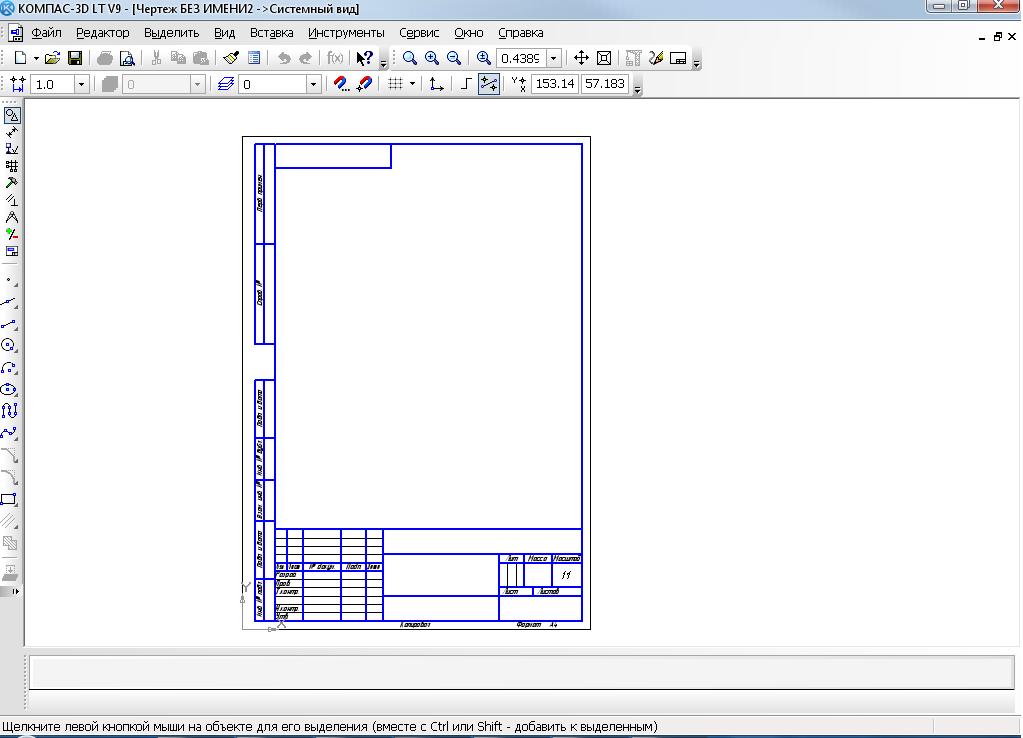Select the Circle drawing tool

(x=9, y=345)
